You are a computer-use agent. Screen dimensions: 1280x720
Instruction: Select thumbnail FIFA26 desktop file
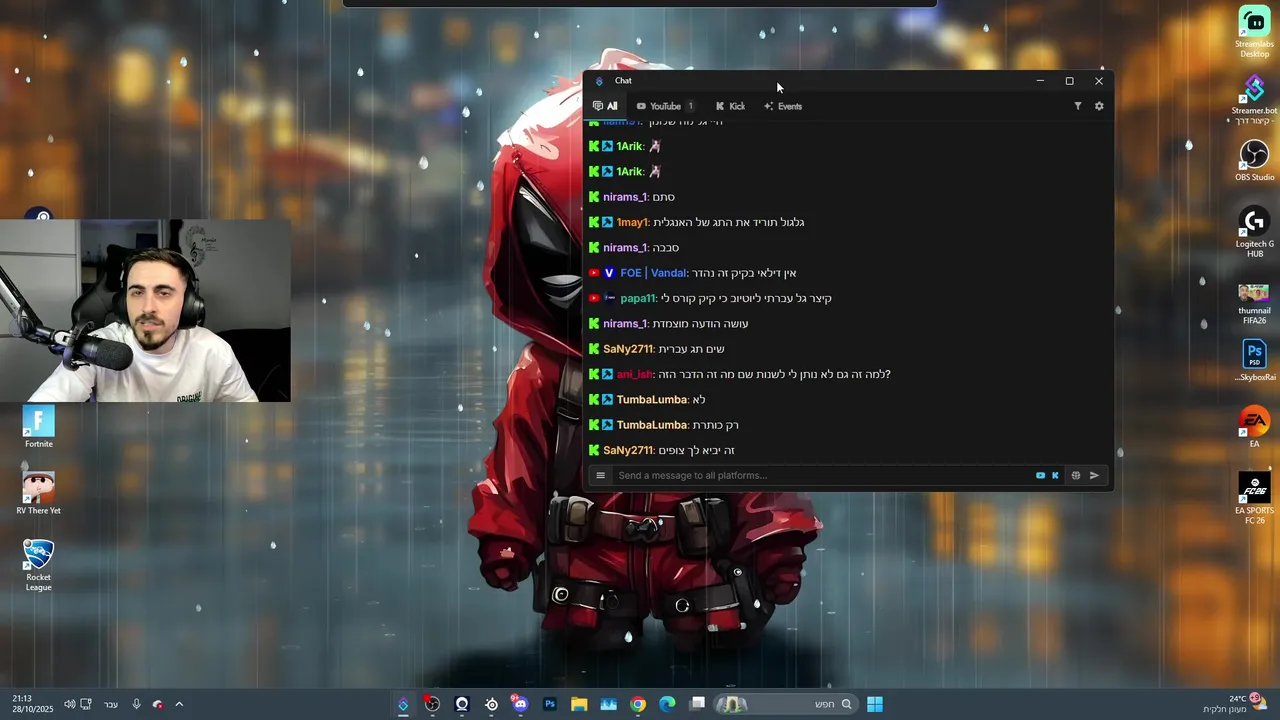tap(1254, 303)
